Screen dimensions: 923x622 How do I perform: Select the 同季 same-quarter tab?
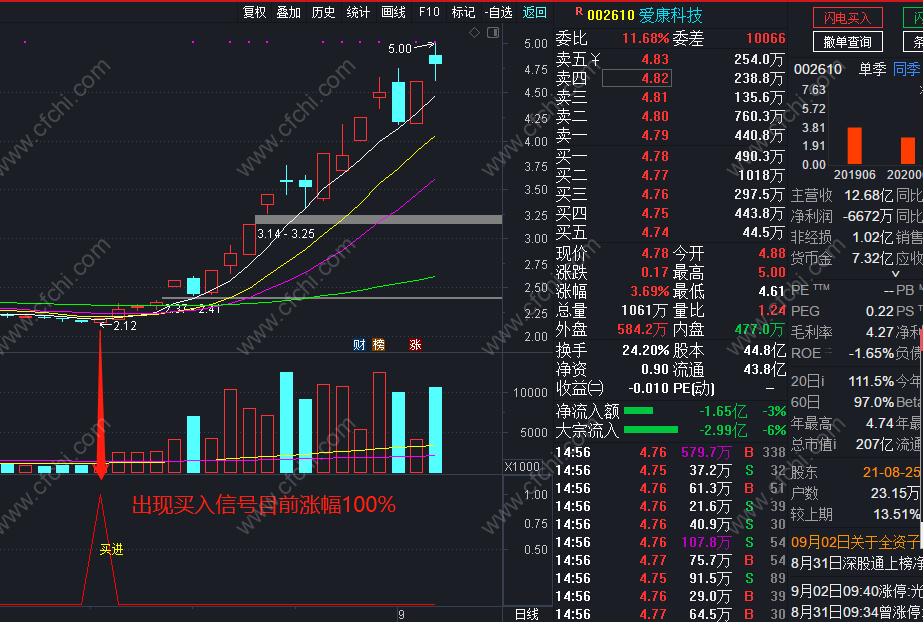pos(907,69)
